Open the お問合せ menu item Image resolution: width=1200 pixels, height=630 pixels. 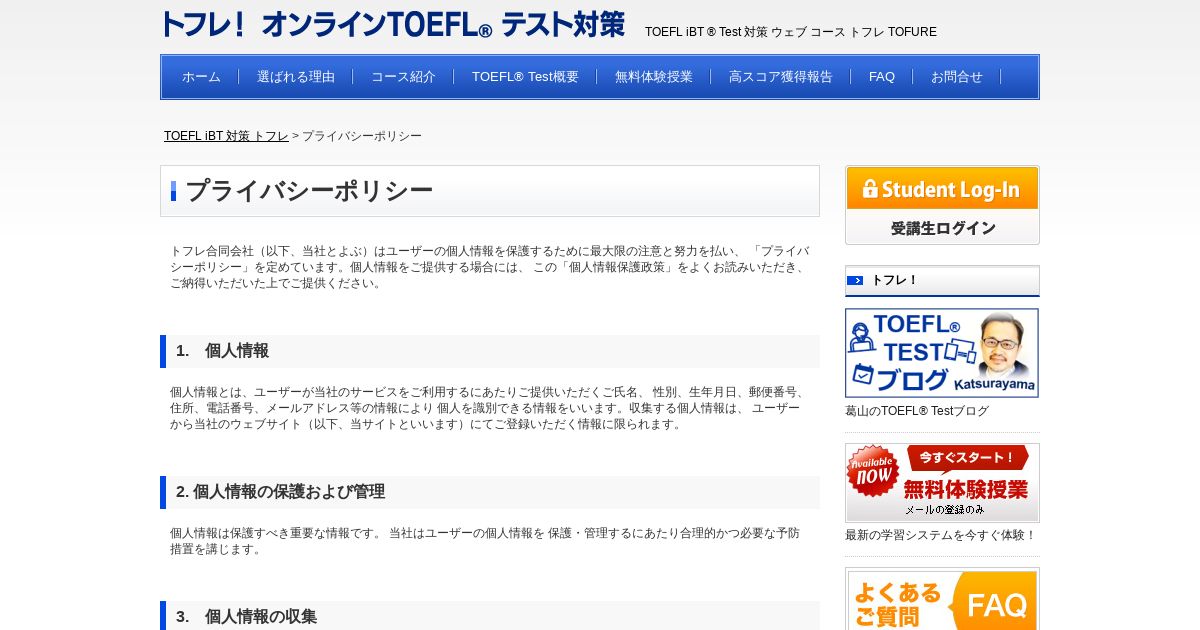click(x=957, y=77)
